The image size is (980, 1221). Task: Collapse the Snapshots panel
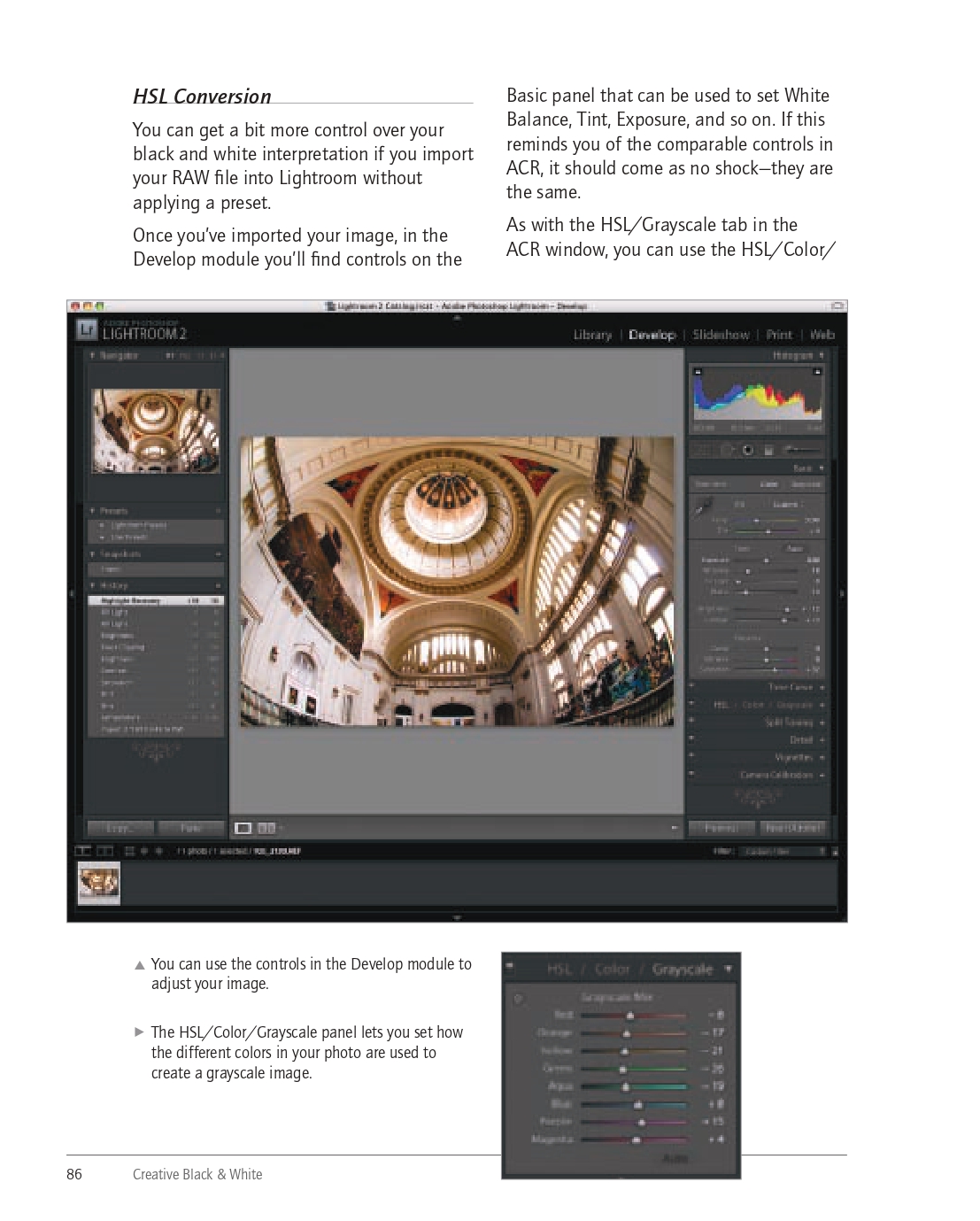coord(92,553)
